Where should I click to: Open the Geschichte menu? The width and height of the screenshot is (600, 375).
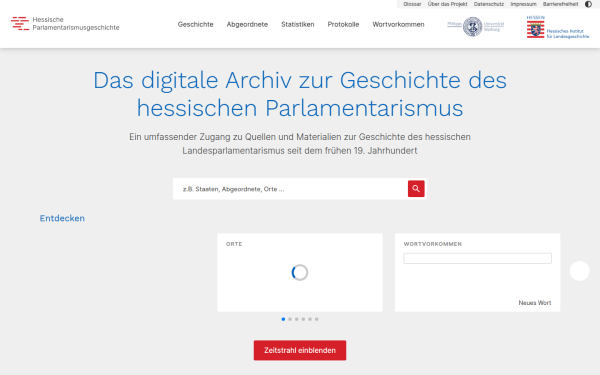click(196, 24)
